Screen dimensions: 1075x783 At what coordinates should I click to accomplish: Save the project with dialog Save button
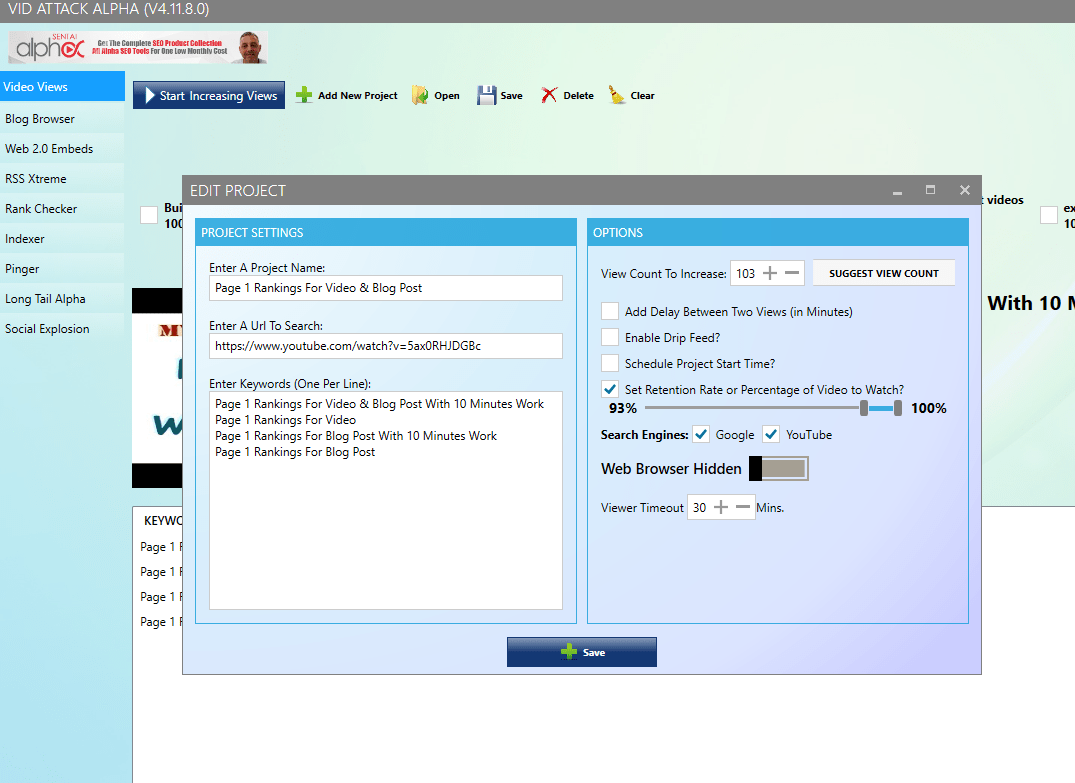pos(582,652)
